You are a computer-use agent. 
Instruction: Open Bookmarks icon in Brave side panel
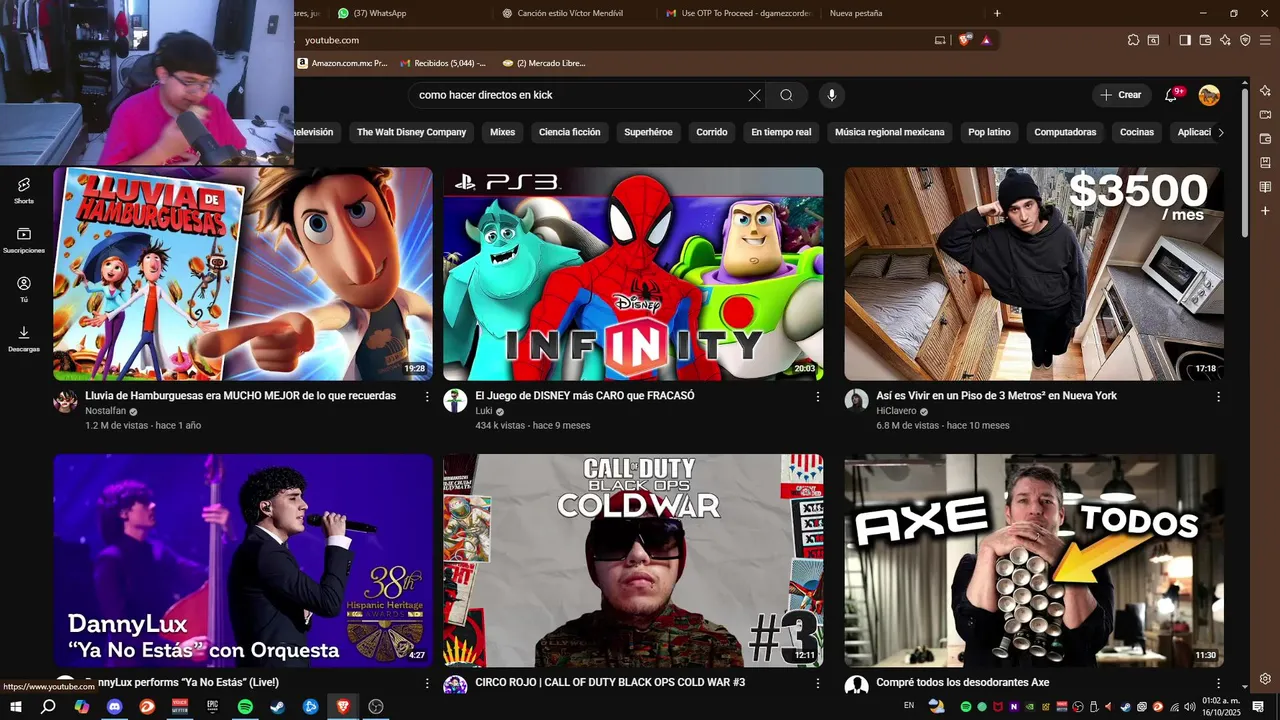pyautogui.click(x=1265, y=163)
